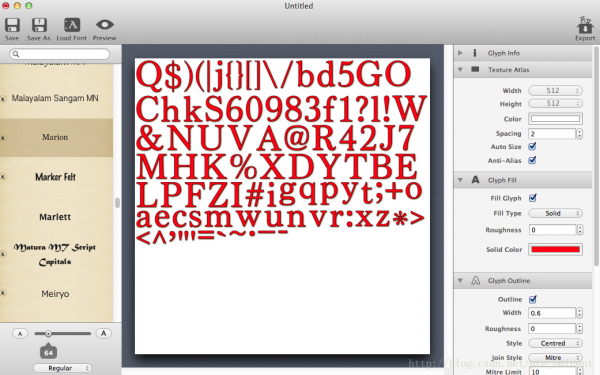The height and width of the screenshot is (375, 600).
Task: Click the Save As toolbar icon
Action: click(x=39, y=26)
